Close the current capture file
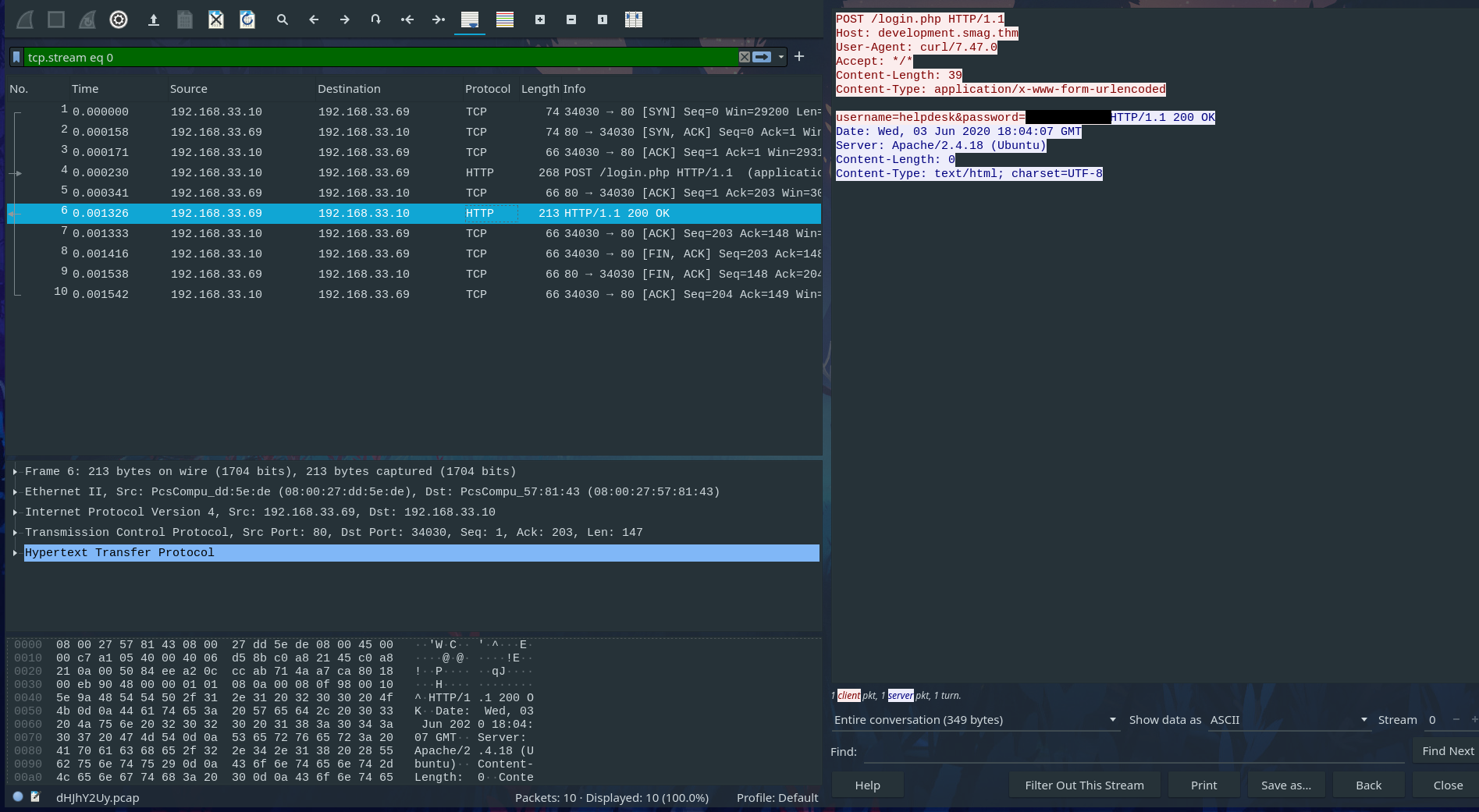This screenshot has width=1479, height=812. [216, 20]
